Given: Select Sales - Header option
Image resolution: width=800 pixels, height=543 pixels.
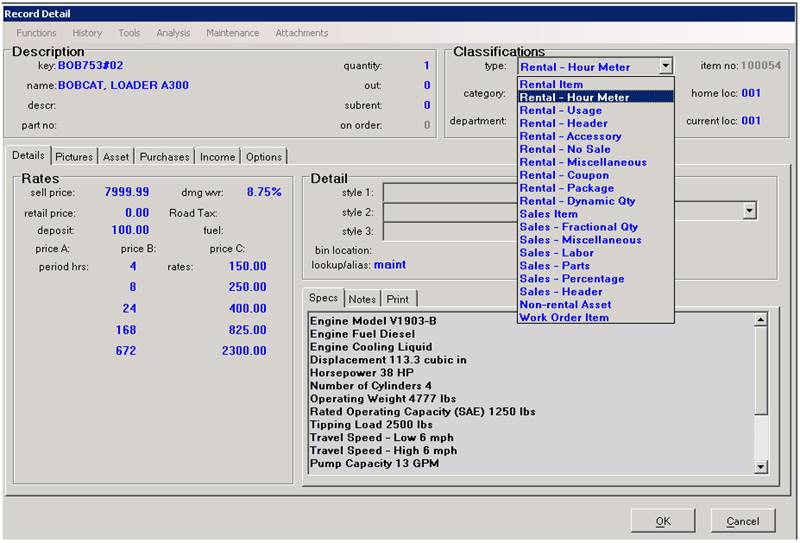Looking at the screenshot, I should coord(595,291).
